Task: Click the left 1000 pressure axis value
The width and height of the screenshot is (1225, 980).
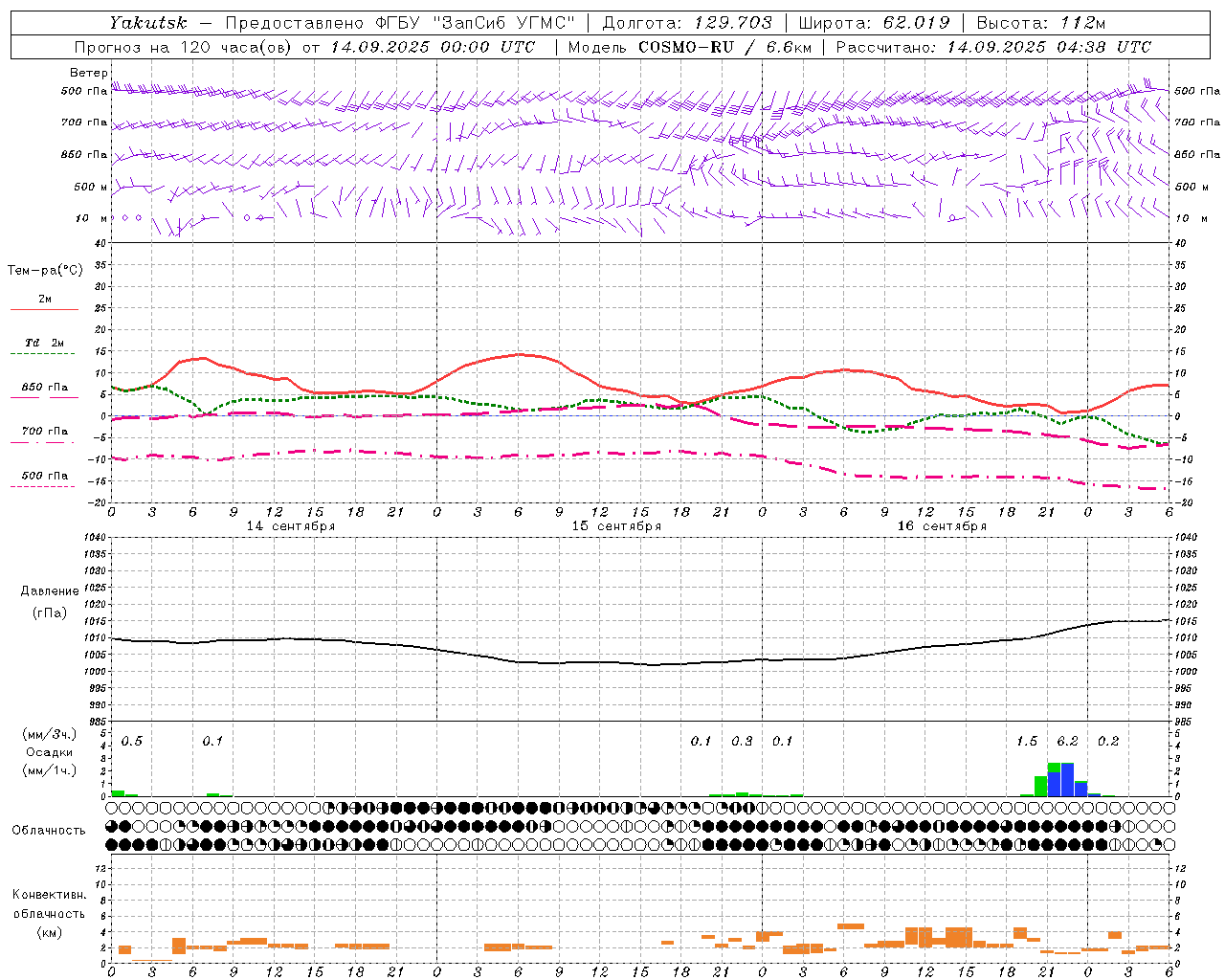Action: point(94,672)
